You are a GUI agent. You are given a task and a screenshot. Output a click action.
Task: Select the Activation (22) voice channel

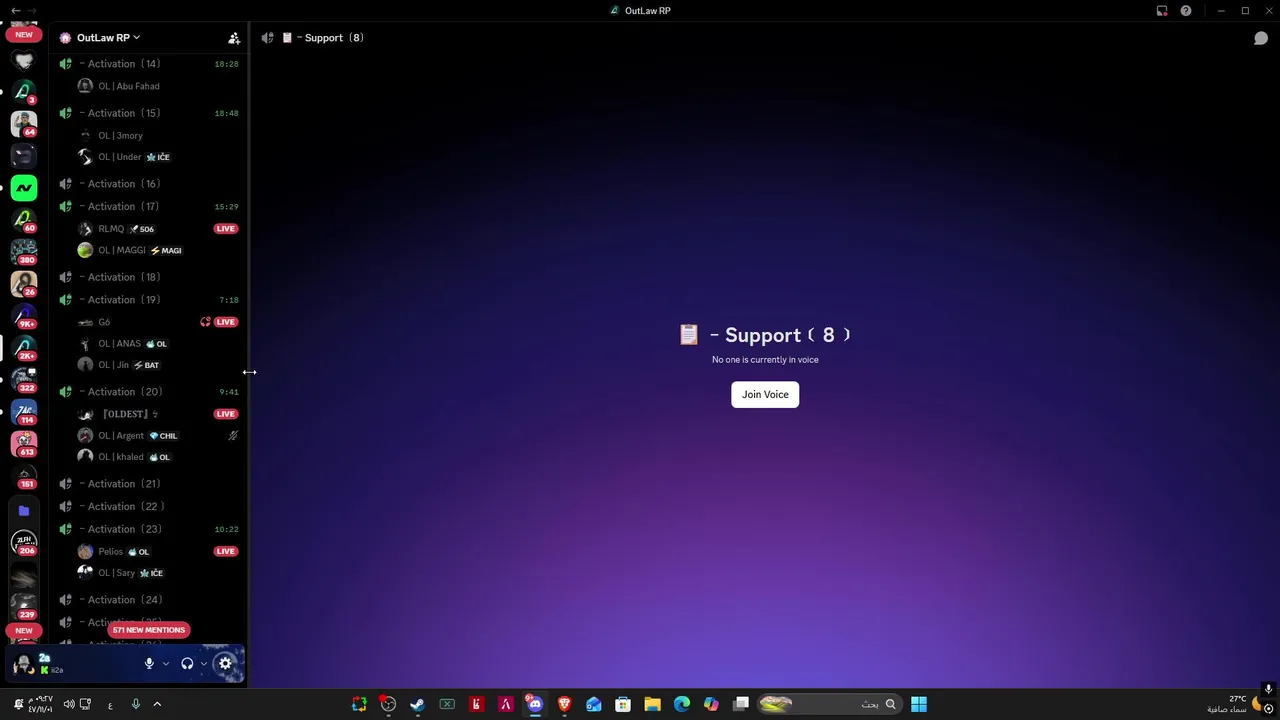[x=150, y=507]
